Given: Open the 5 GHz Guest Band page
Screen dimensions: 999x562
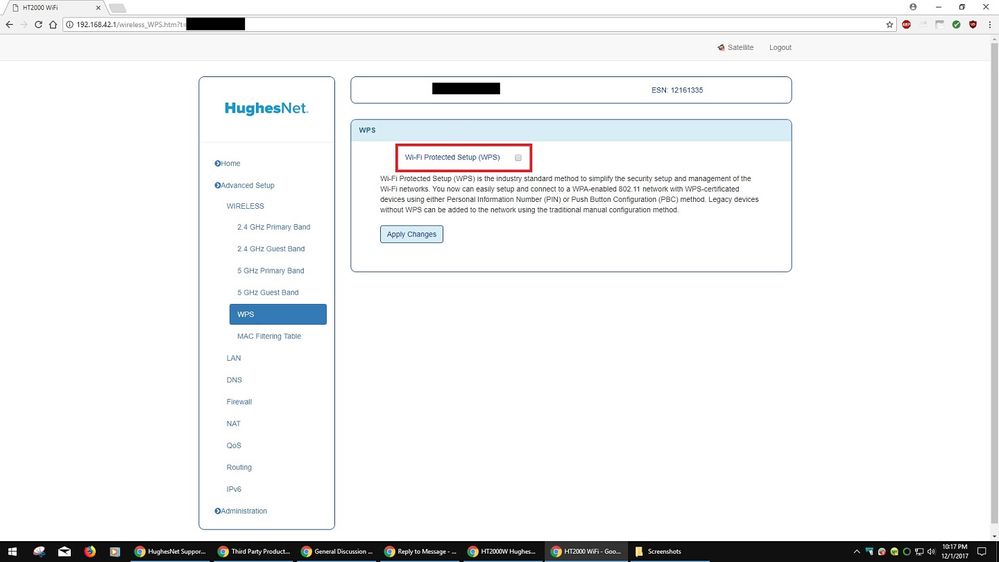Looking at the screenshot, I should (x=268, y=292).
